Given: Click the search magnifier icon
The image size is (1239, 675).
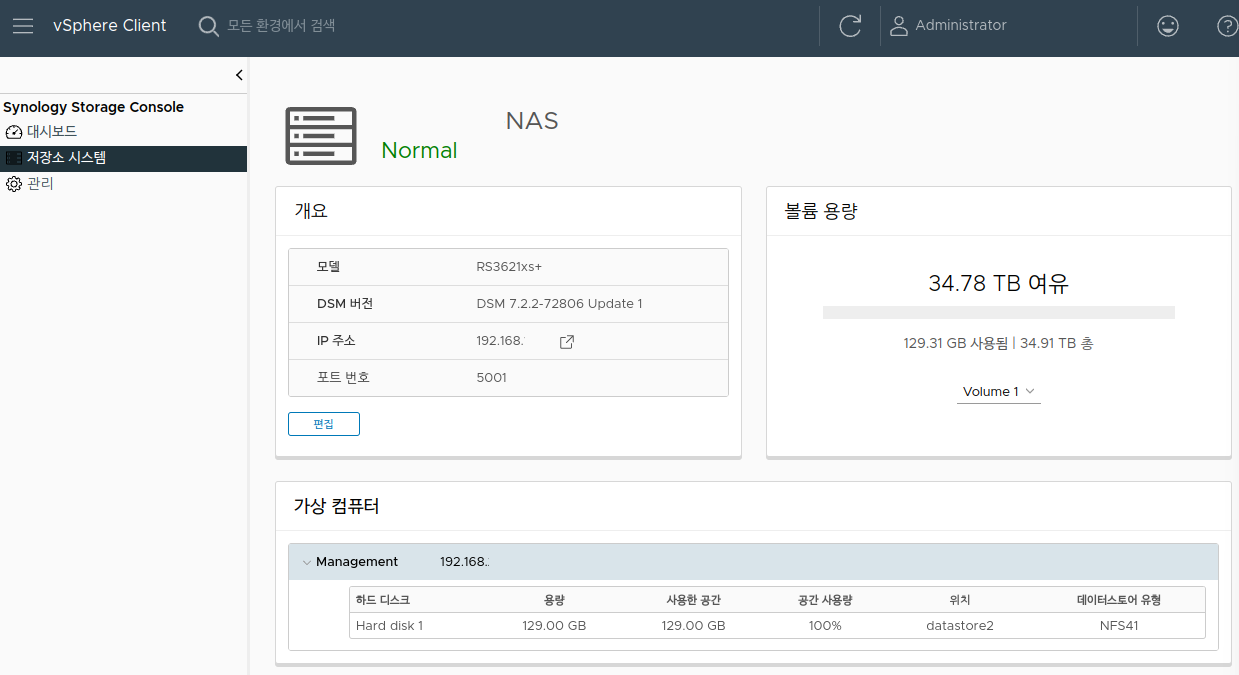Looking at the screenshot, I should 208,26.
